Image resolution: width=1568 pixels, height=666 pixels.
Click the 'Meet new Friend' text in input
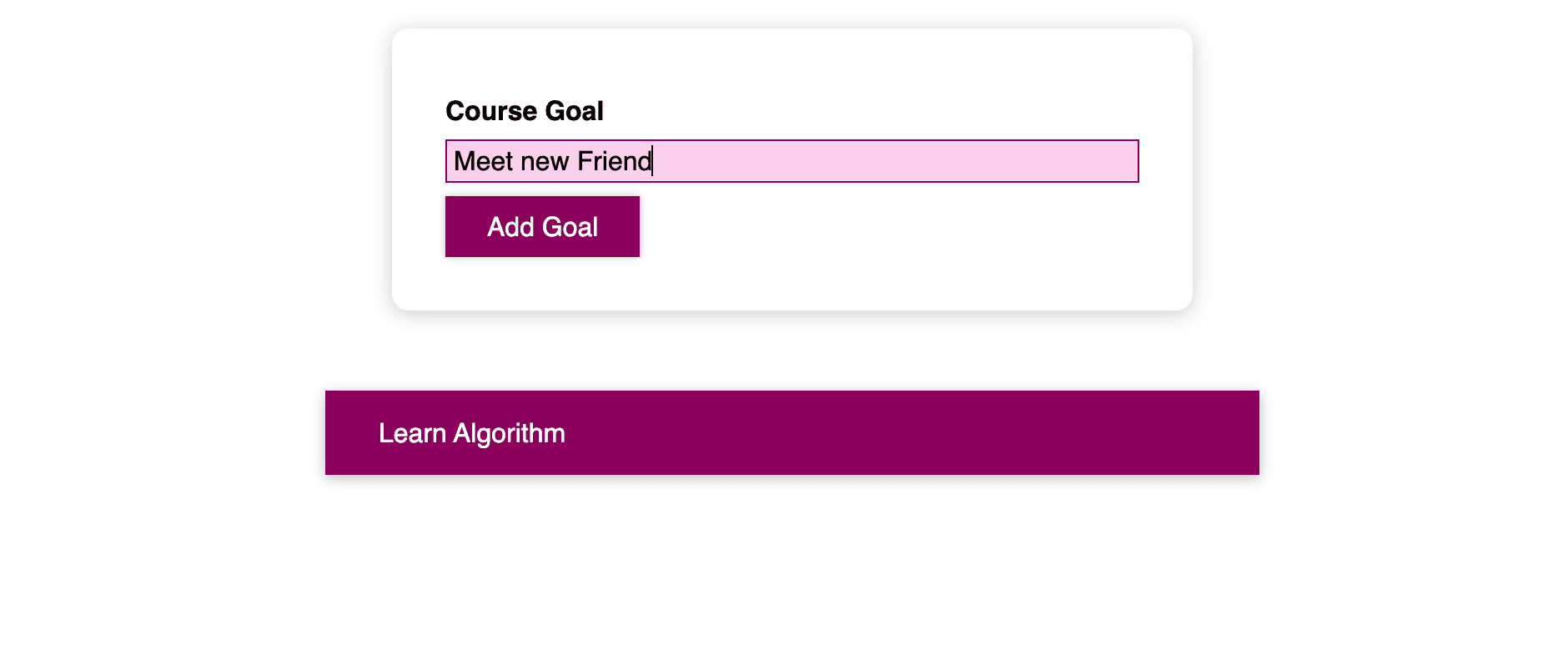552,161
